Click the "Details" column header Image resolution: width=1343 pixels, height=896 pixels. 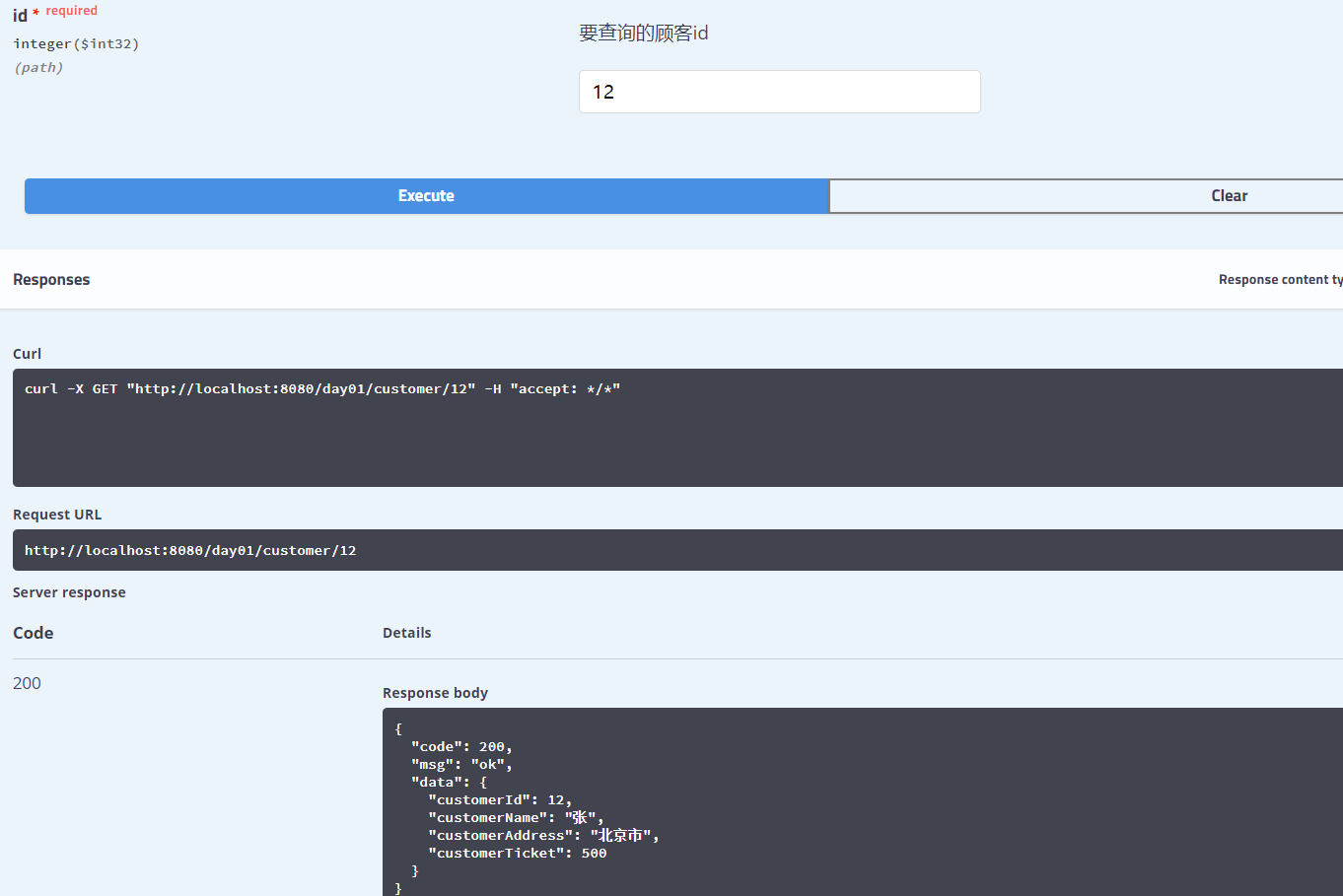[x=406, y=633]
